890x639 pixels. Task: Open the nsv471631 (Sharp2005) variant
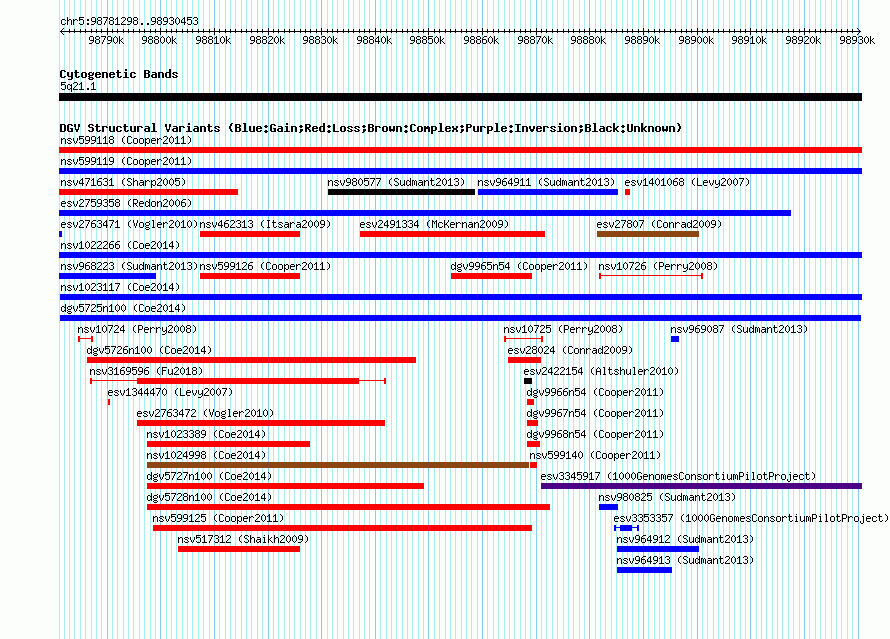123,182
